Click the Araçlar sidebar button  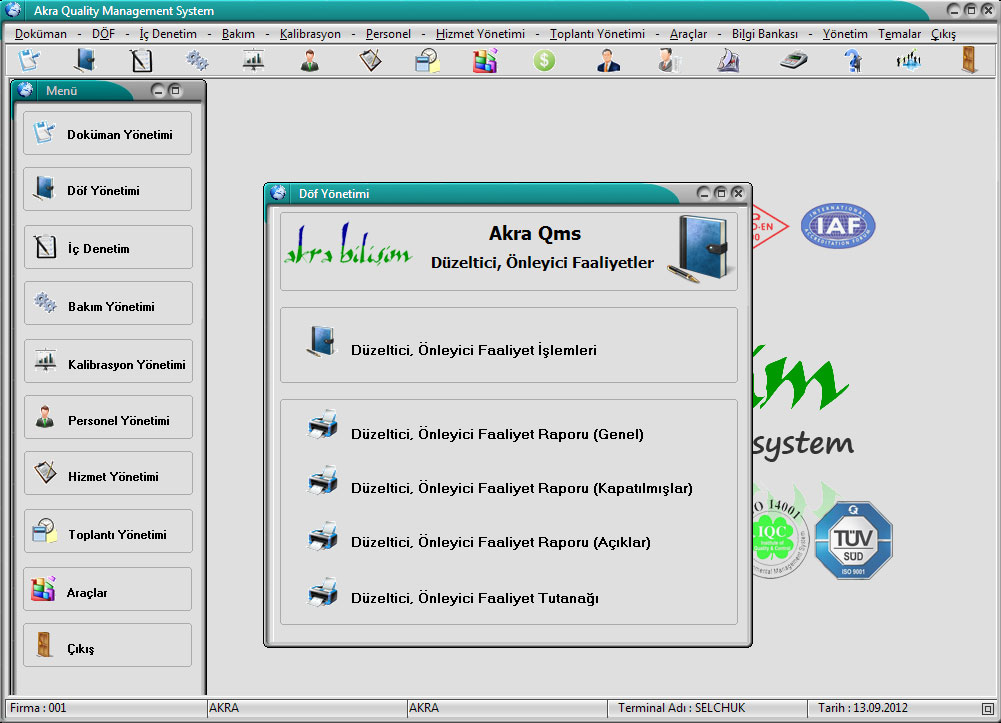107,589
